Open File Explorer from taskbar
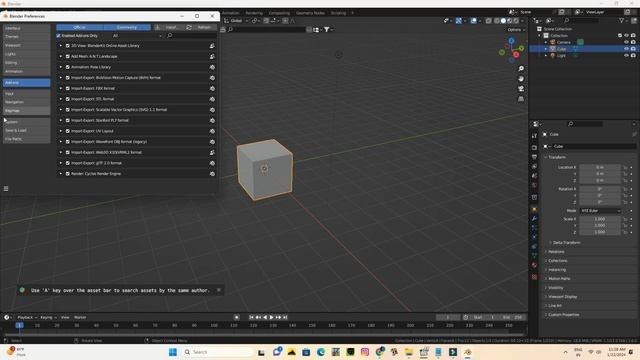This screenshot has height=360, width=640. click(409, 352)
